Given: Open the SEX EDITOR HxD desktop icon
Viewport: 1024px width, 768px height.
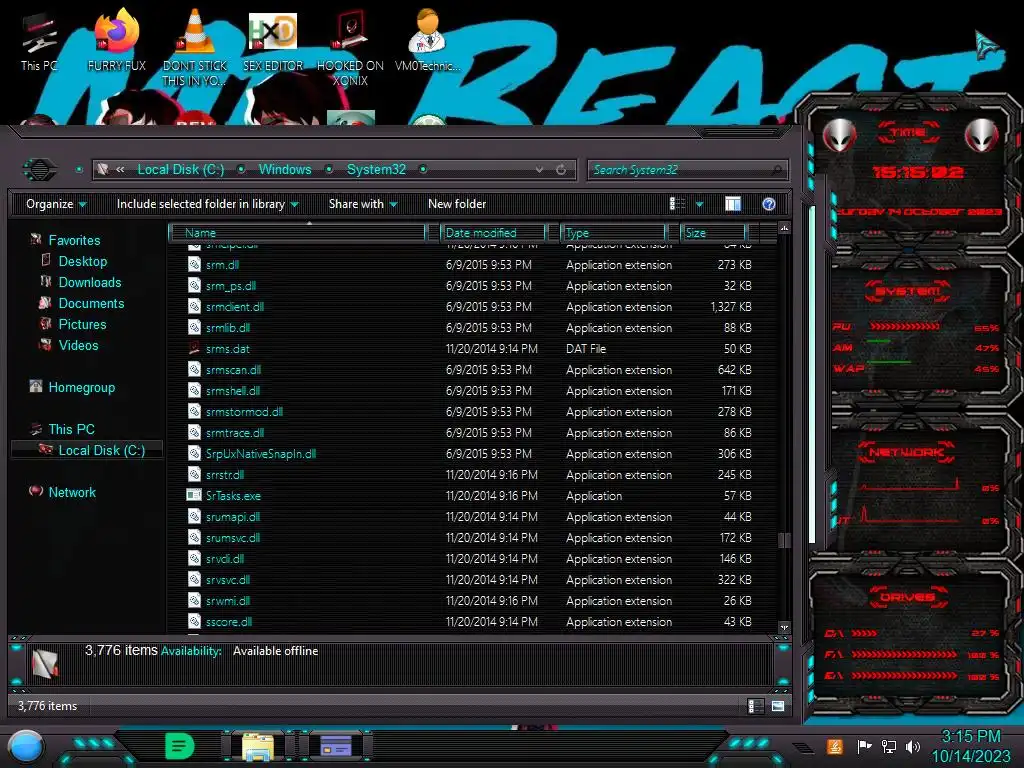Looking at the screenshot, I should tap(273, 40).
